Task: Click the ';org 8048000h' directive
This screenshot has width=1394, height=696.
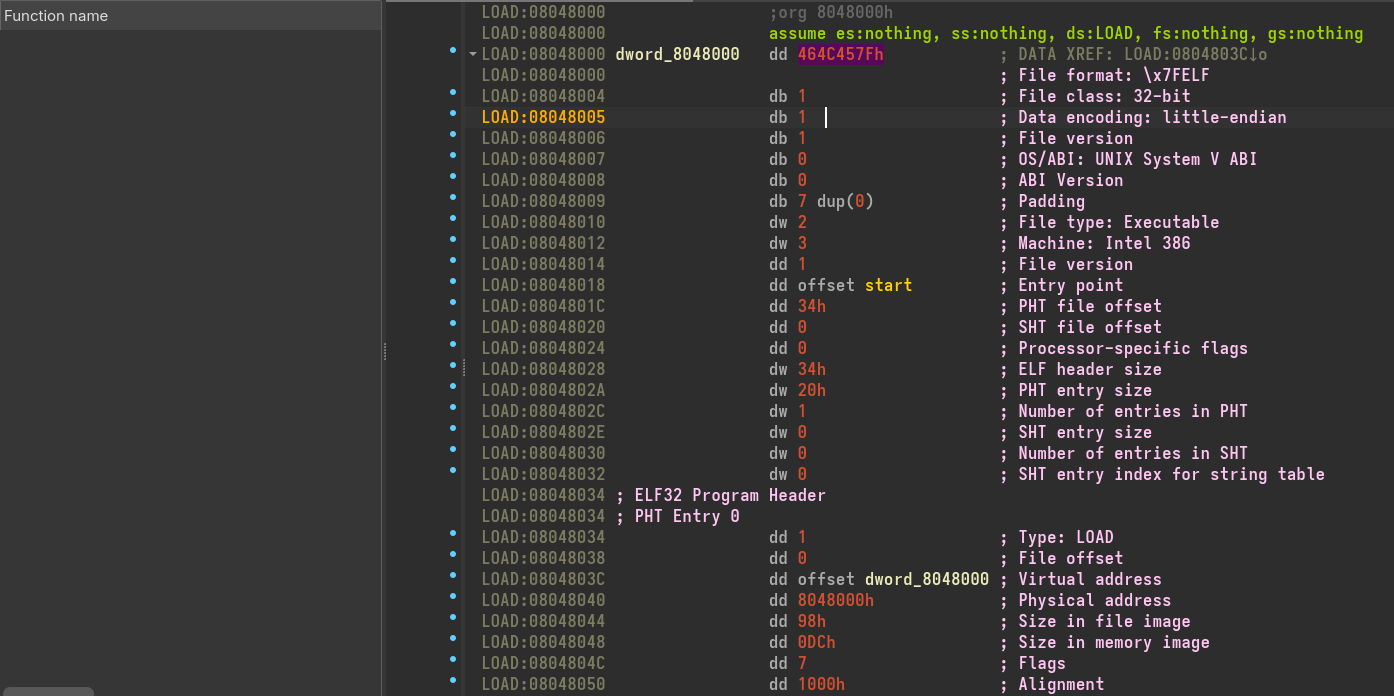Action: [x=830, y=12]
